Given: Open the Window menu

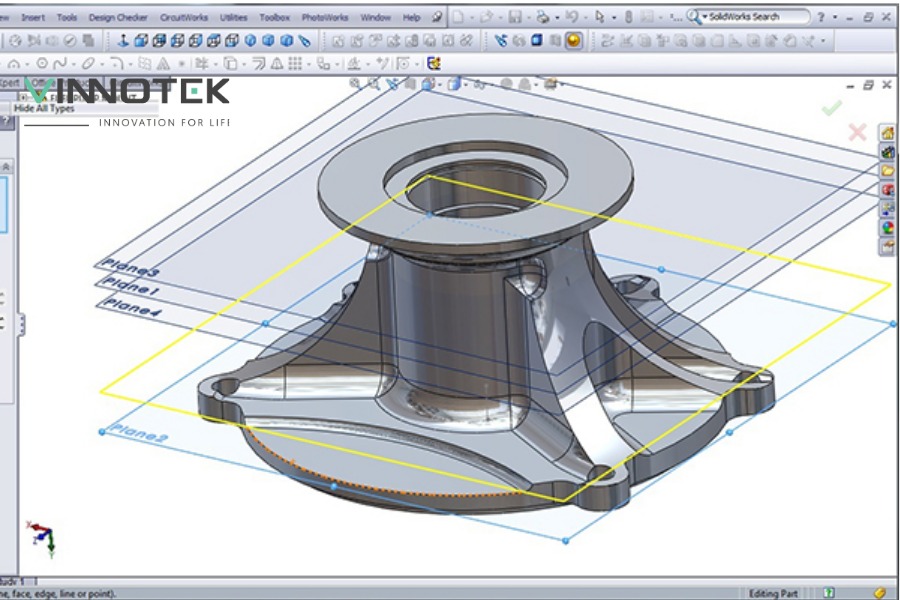Looking at the screenshot, I should 375,17.
